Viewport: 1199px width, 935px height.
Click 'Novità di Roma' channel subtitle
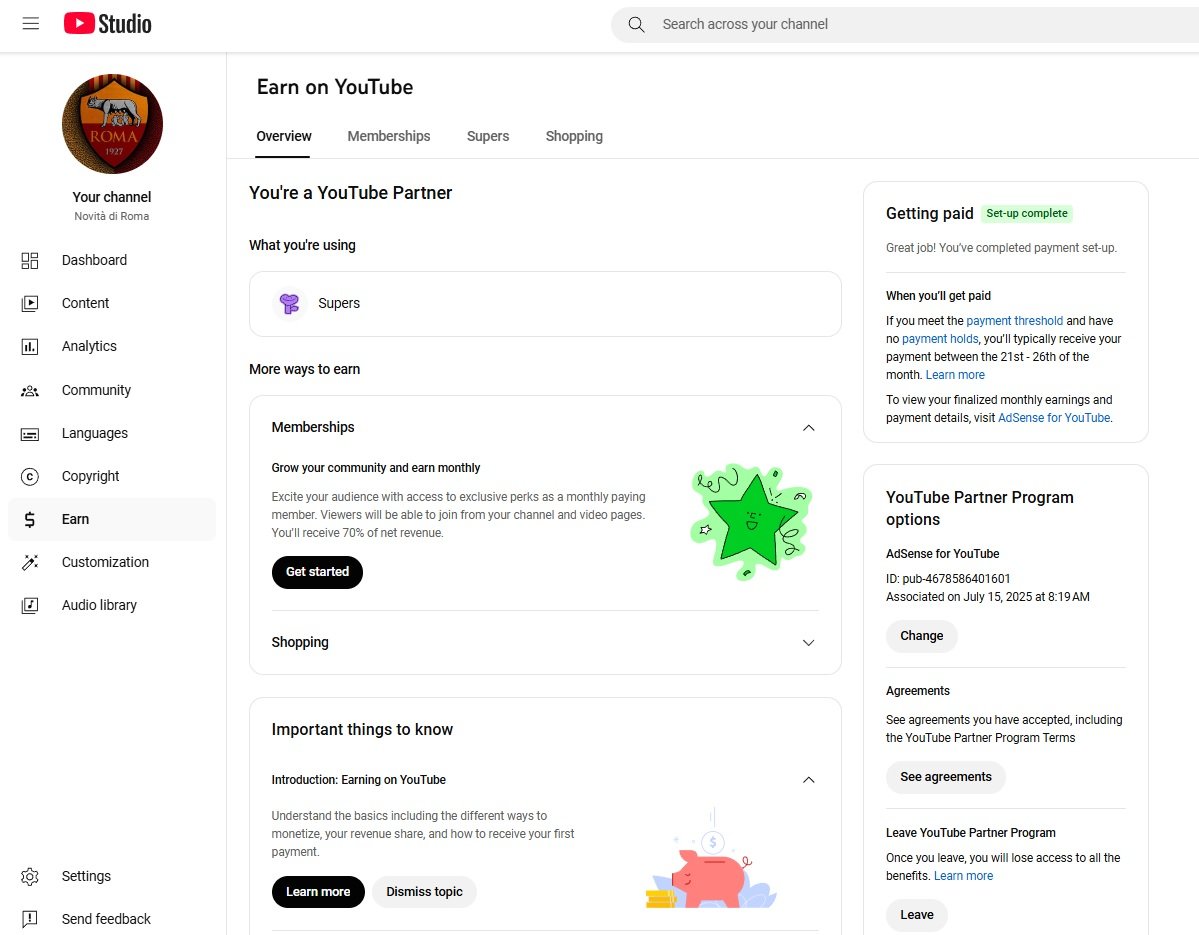pyautogui.click(x=112, y=216)
